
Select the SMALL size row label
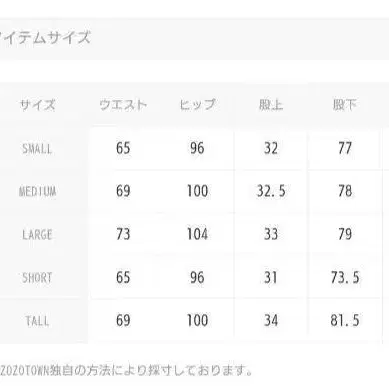(x=37, y=149)
